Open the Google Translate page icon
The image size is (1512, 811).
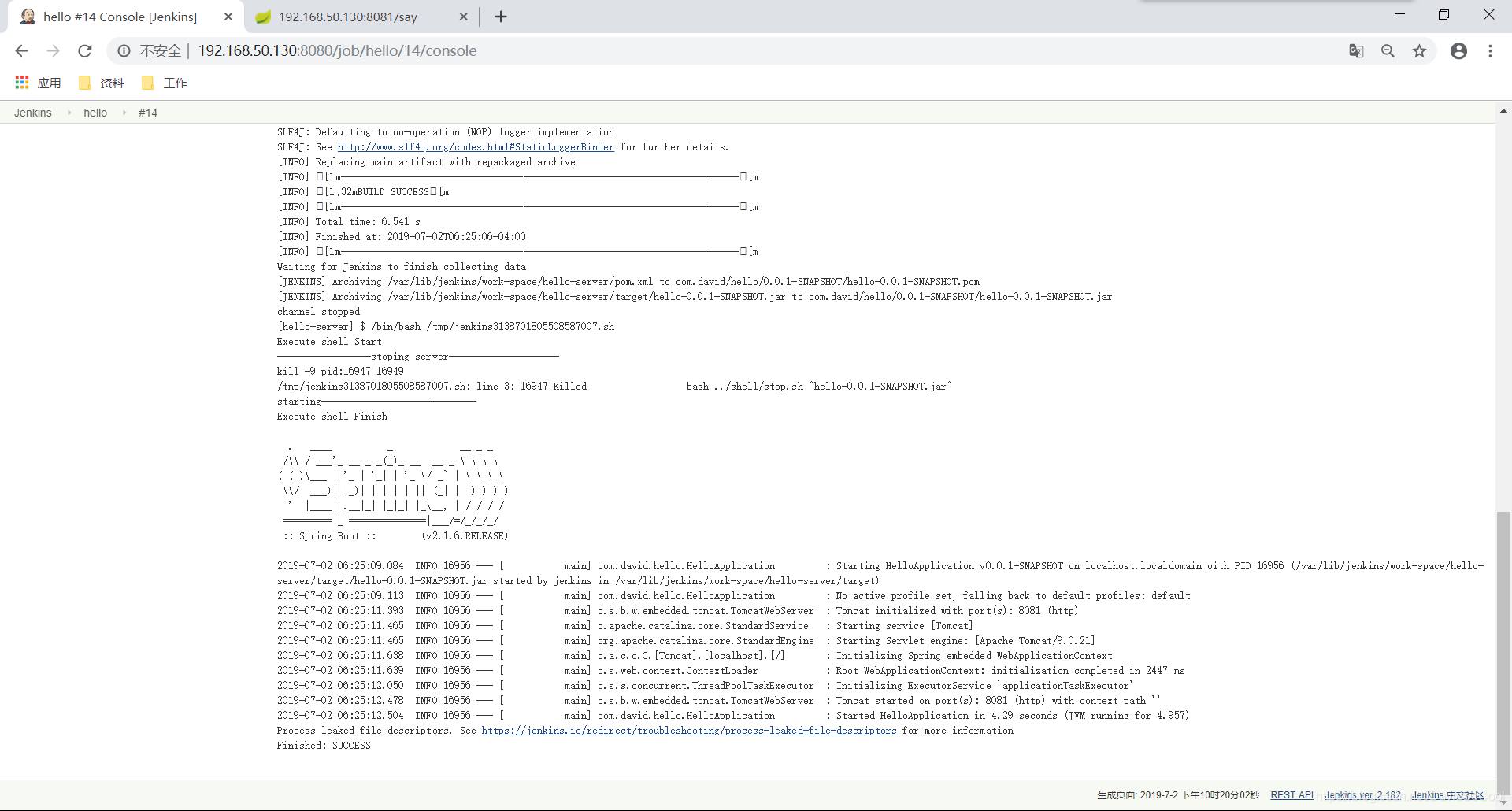click(1356, 50)
